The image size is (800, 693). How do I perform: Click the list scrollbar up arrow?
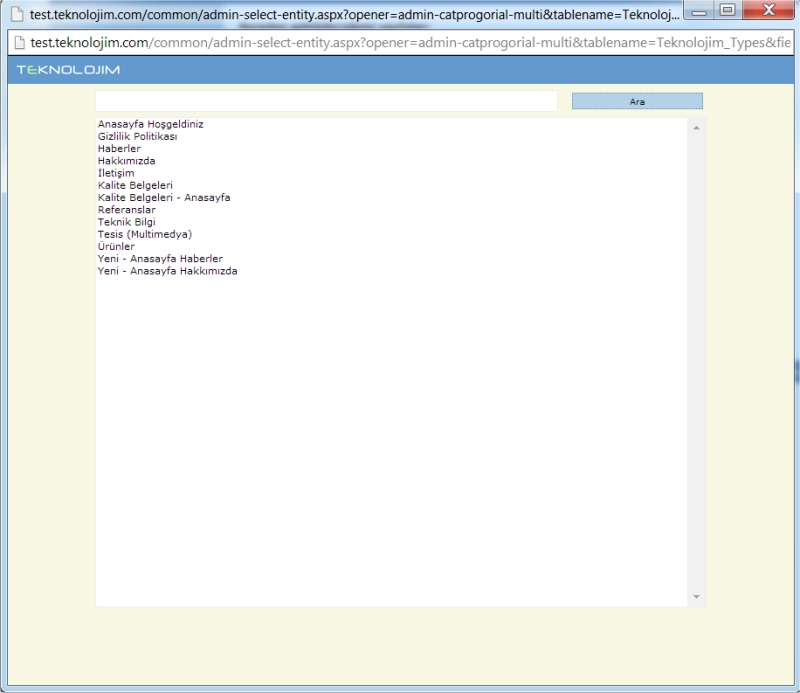tap(696, 128)
